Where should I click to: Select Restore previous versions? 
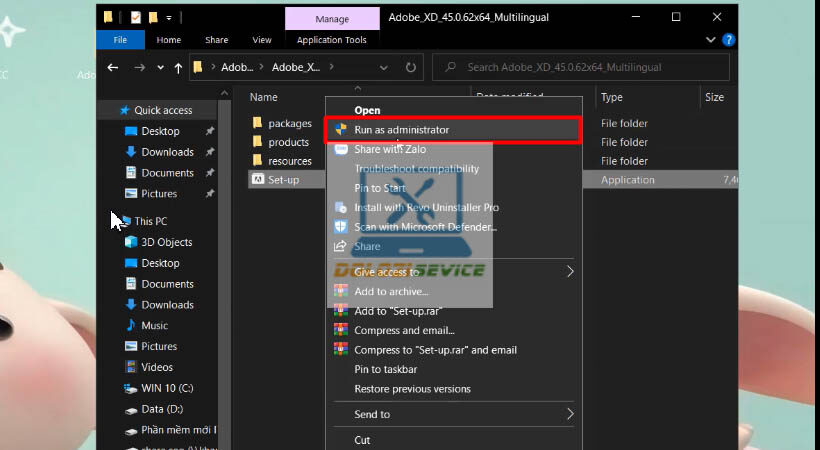pos(453,389)
